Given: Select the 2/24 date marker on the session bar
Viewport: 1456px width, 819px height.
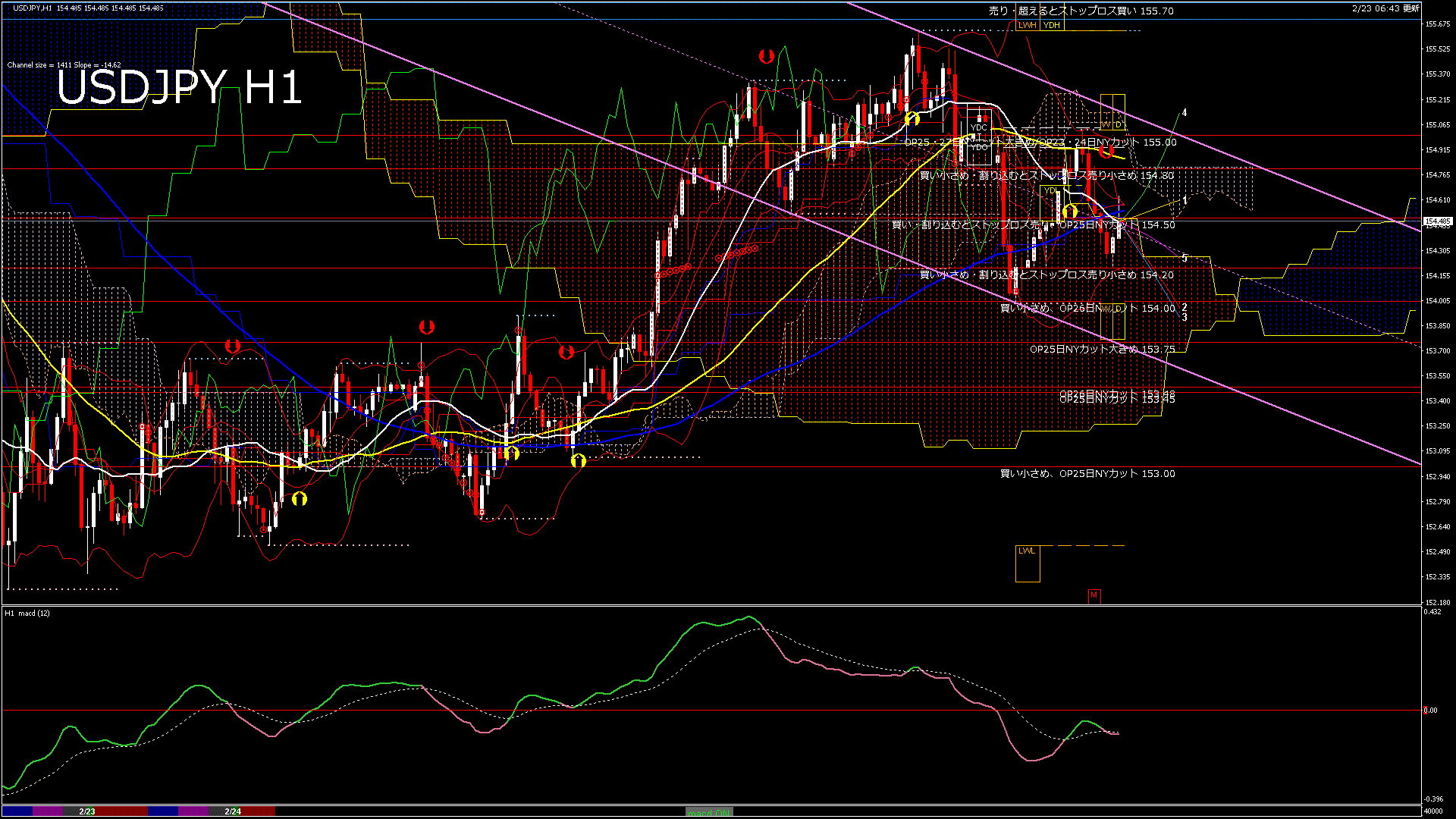Looking at the screenshot, I should tap(231, 811).
